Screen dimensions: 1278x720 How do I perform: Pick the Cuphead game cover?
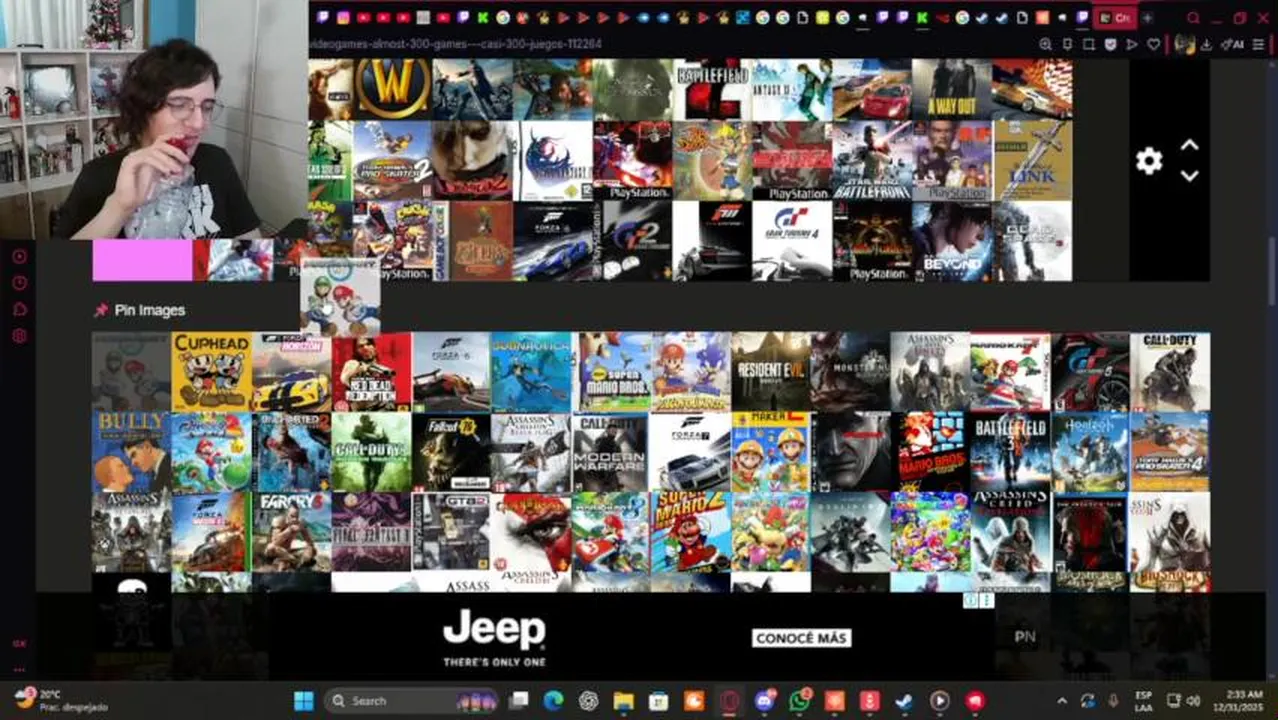click(211, 372)
